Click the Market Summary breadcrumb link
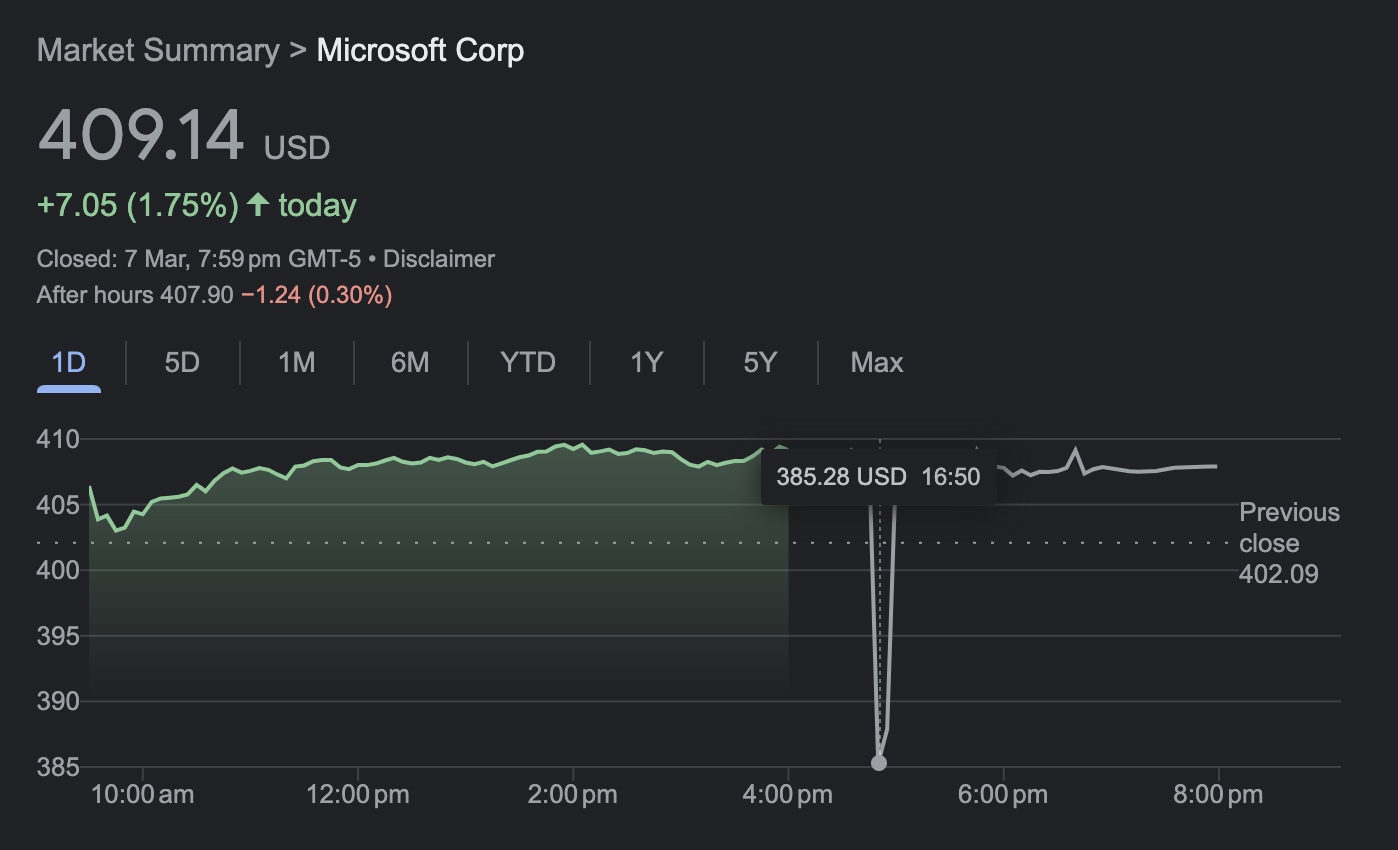1398x850 pixels. 158,50
